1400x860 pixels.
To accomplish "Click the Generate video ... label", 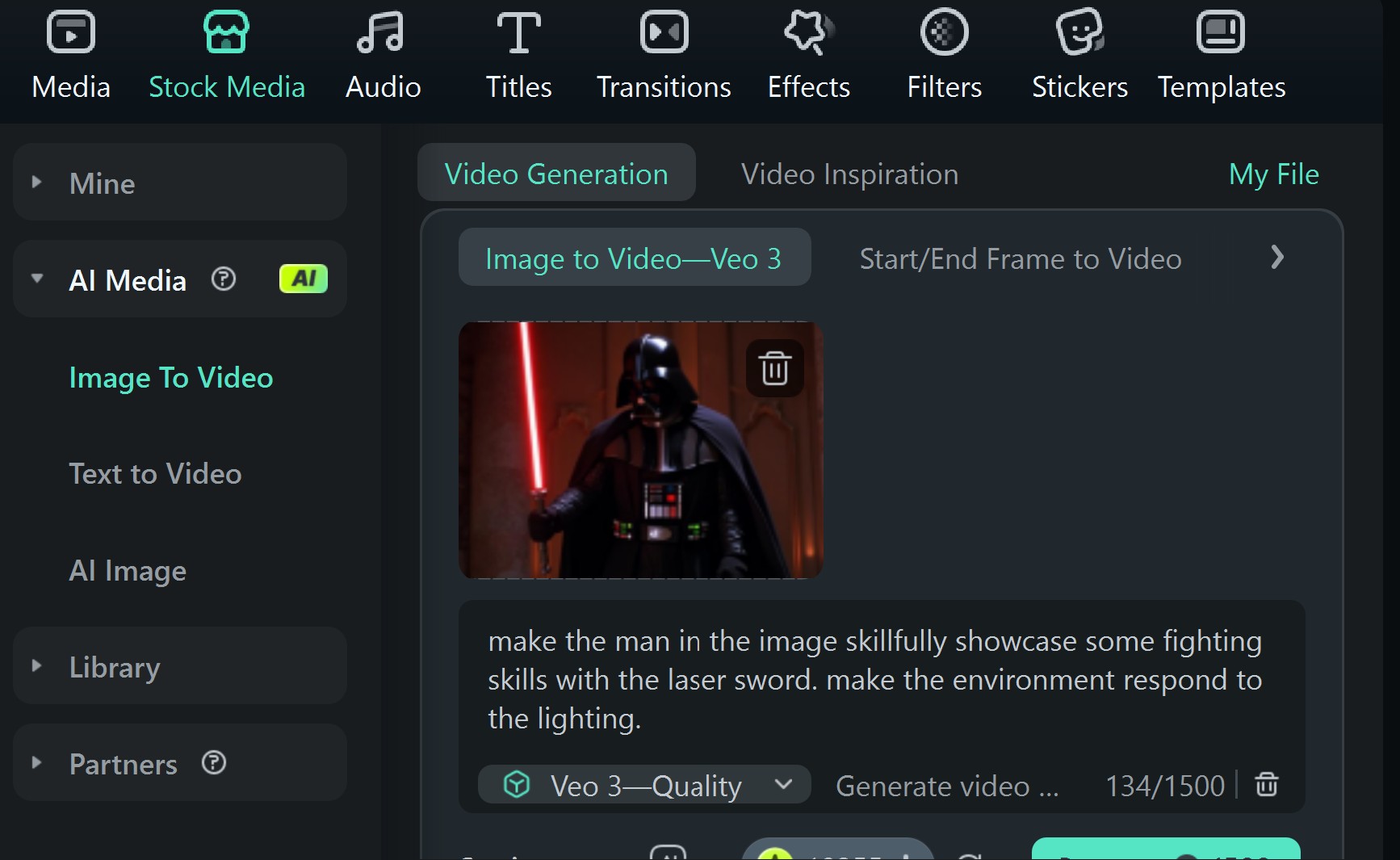I will tap(946, 786).
